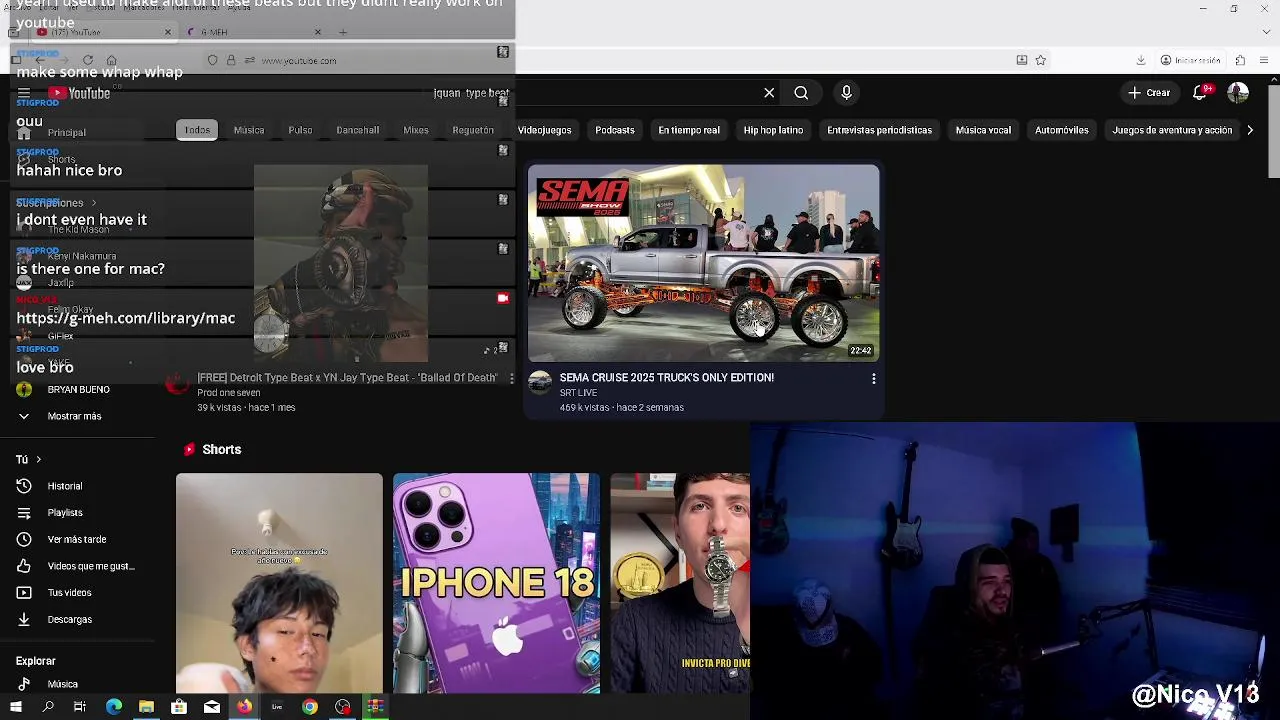Bookmark this page with the star icon
1280x720 pixels.
click(x=1040, y=60)
